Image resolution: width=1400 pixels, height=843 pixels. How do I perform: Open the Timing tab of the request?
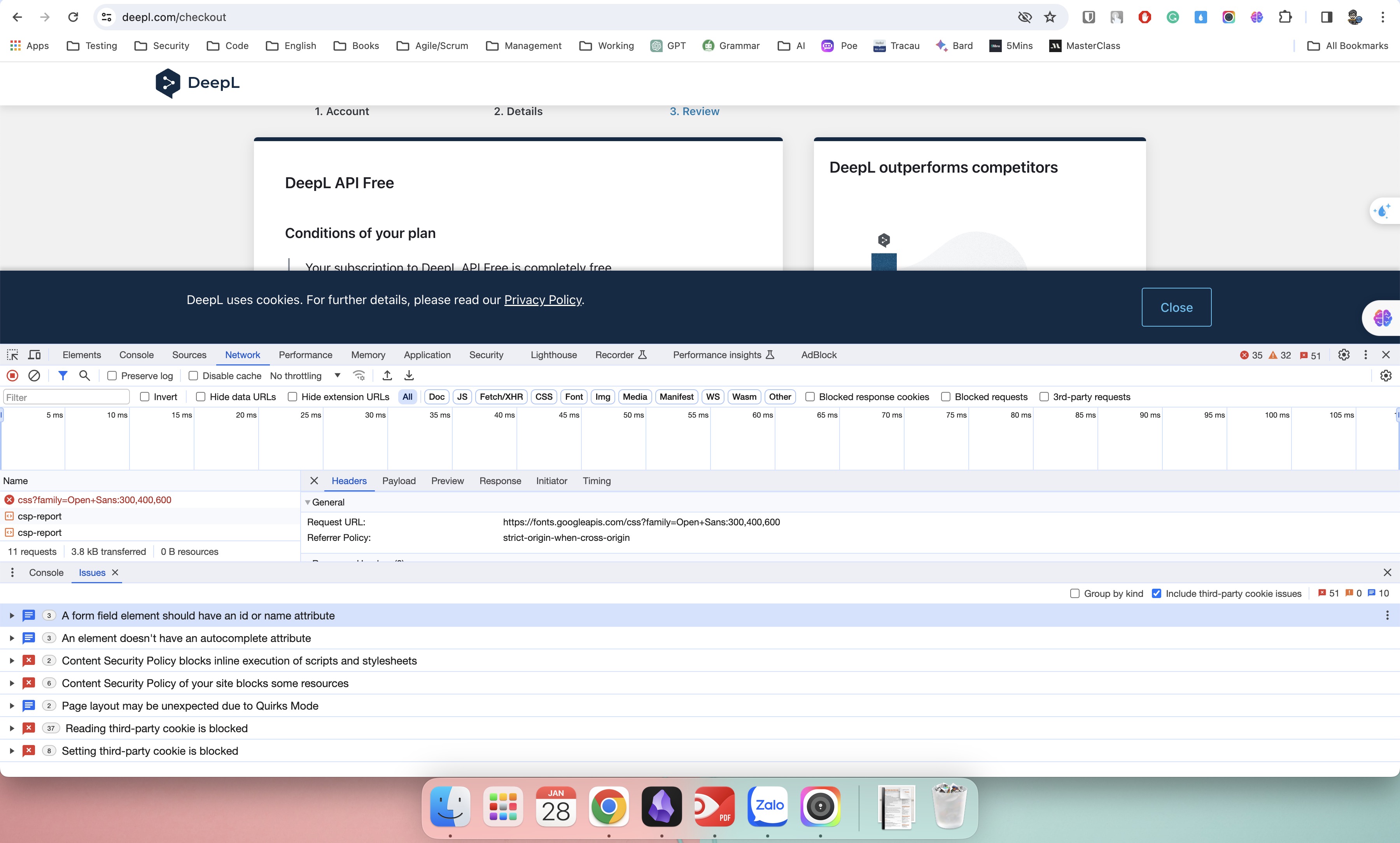[x=596, y=481]
